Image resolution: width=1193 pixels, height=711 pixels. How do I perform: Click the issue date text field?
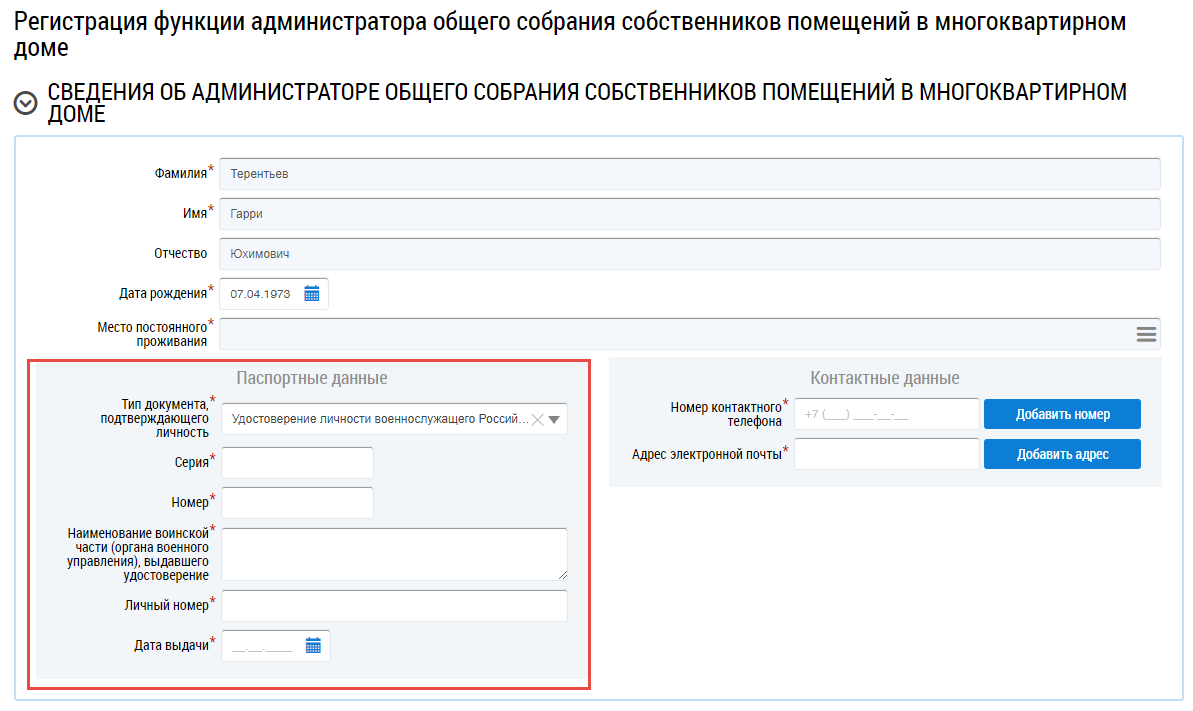262,646
